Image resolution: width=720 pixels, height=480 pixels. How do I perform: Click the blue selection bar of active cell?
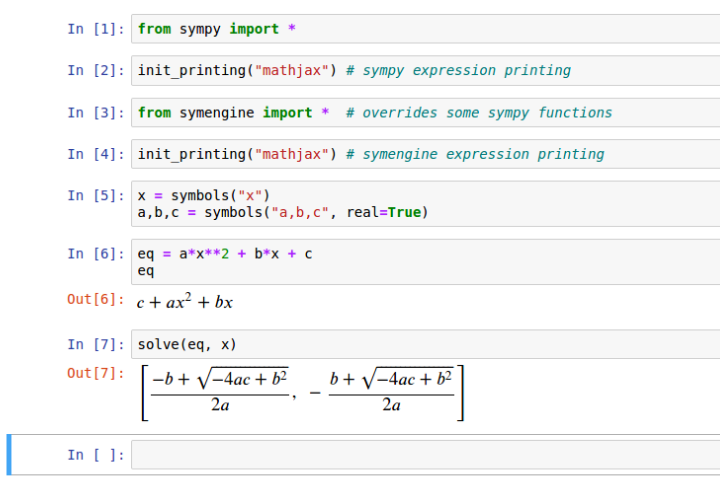coord(9,455)
